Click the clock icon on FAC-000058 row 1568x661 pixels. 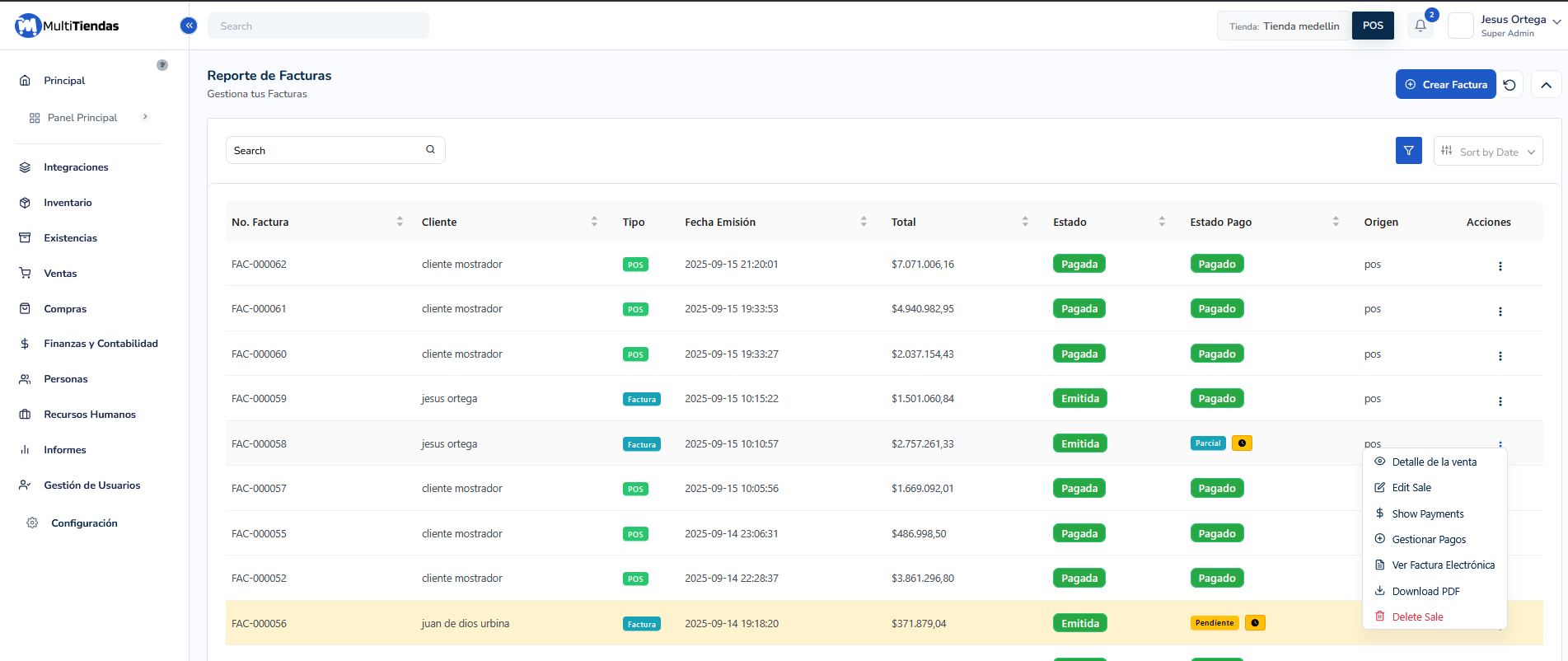point(1242,443)
